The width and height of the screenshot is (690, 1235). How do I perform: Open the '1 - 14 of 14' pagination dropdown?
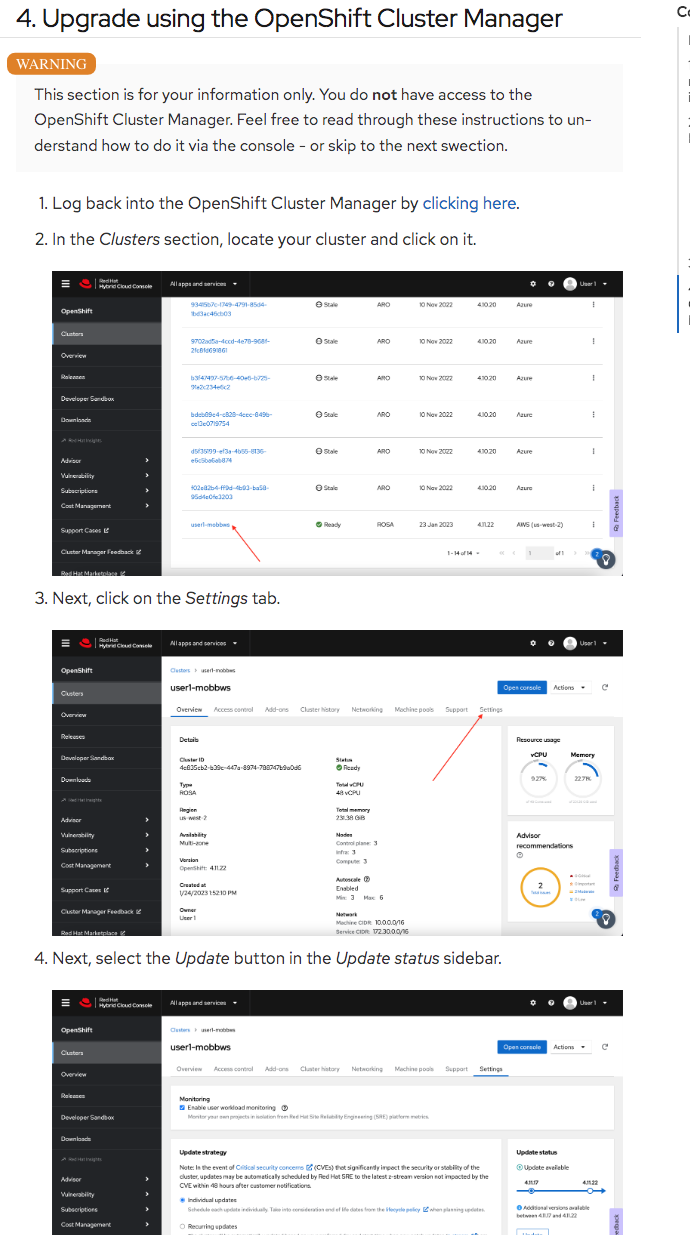click(x=463, y=553)
